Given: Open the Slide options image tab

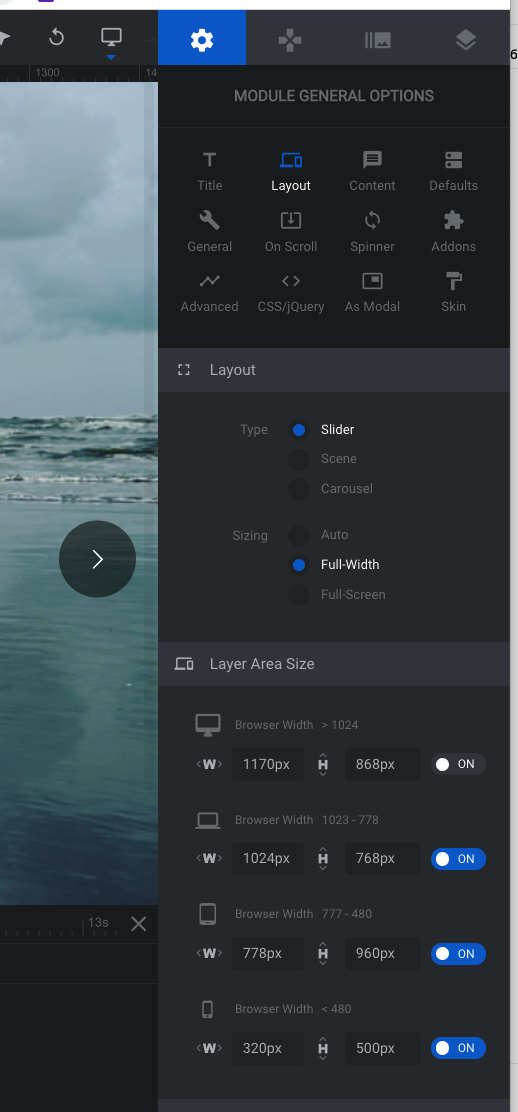Looking at the screenshot, I should click(378, 40).
